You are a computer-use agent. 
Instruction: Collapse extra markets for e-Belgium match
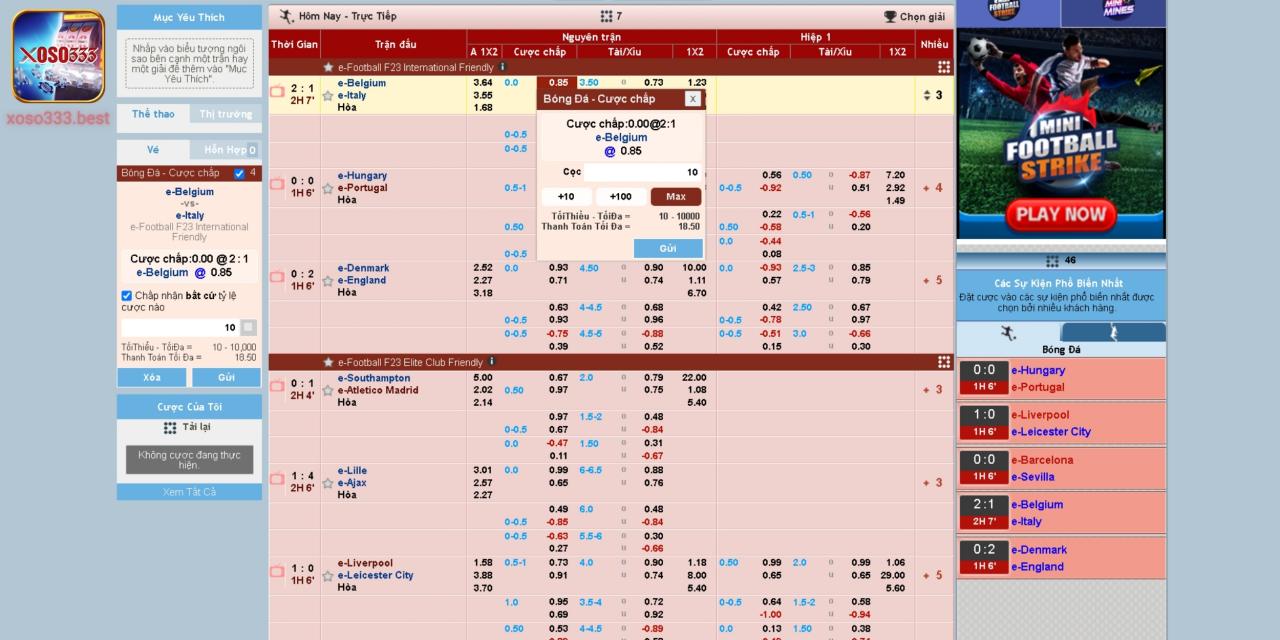[932, 95]
